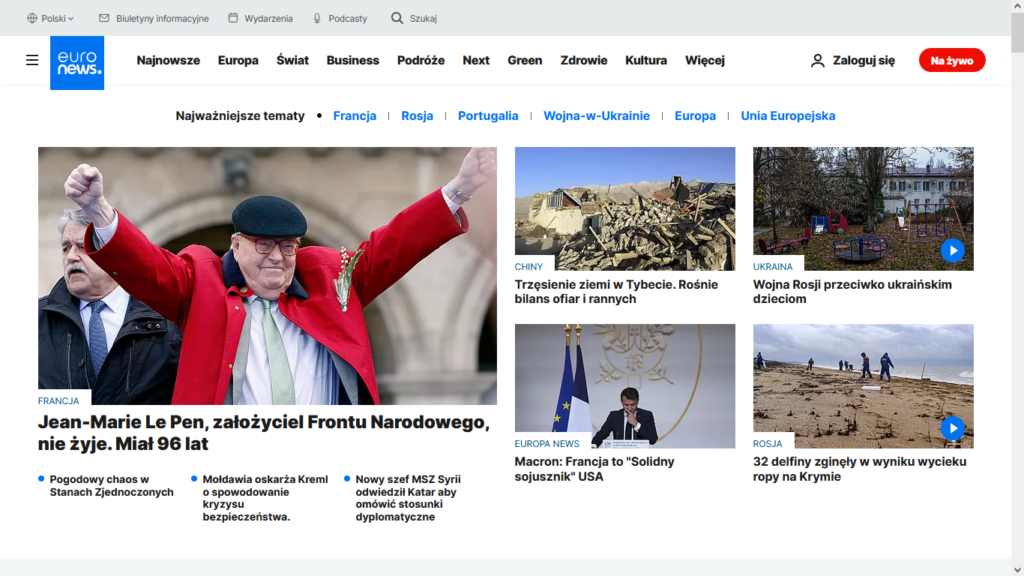
Task: Click the Na żywo live button
Action: [x=952, y=60]
